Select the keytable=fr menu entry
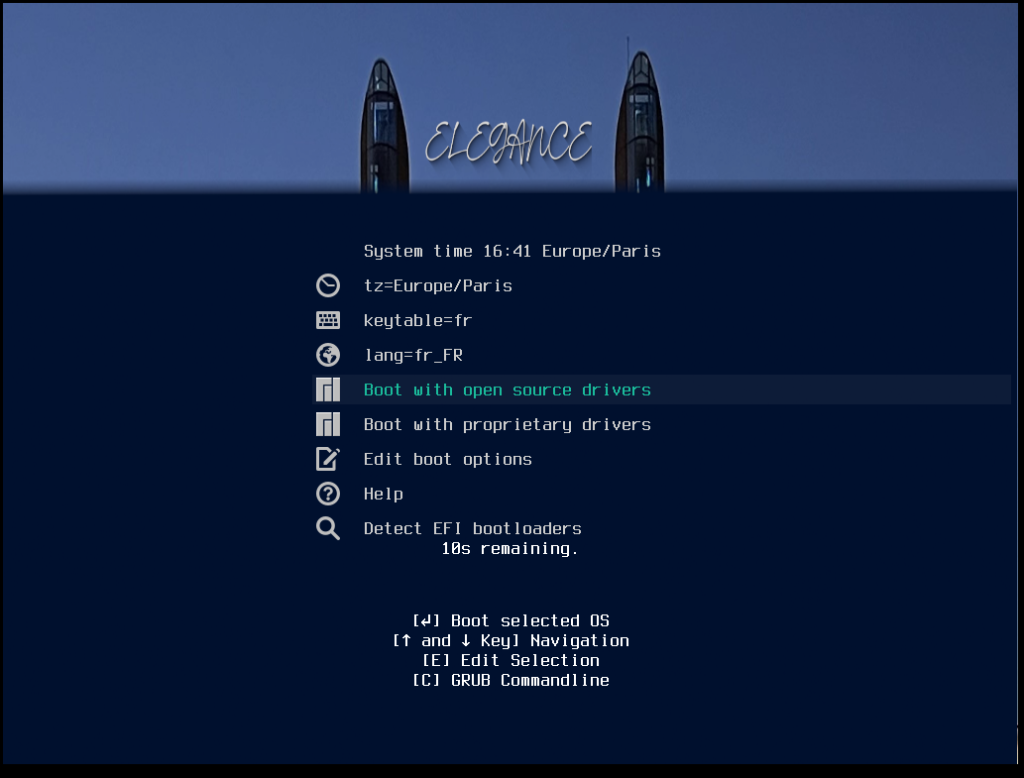Image resolution: width=1024 pixels, height=778 pixels. pos(417,321)
